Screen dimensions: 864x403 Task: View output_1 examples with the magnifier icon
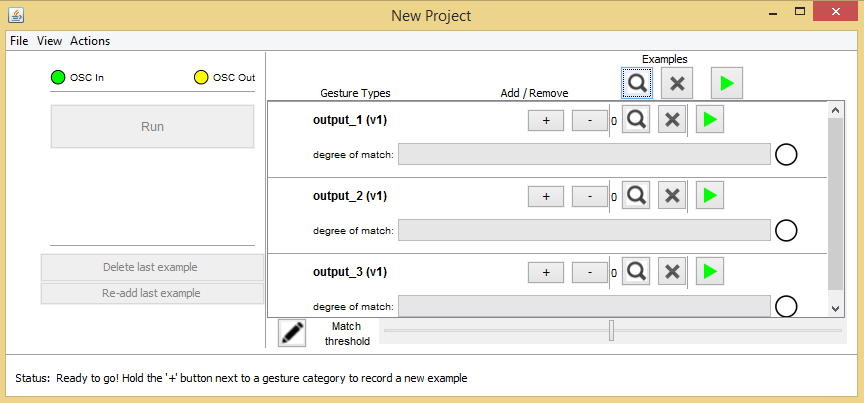coord(636,120)
